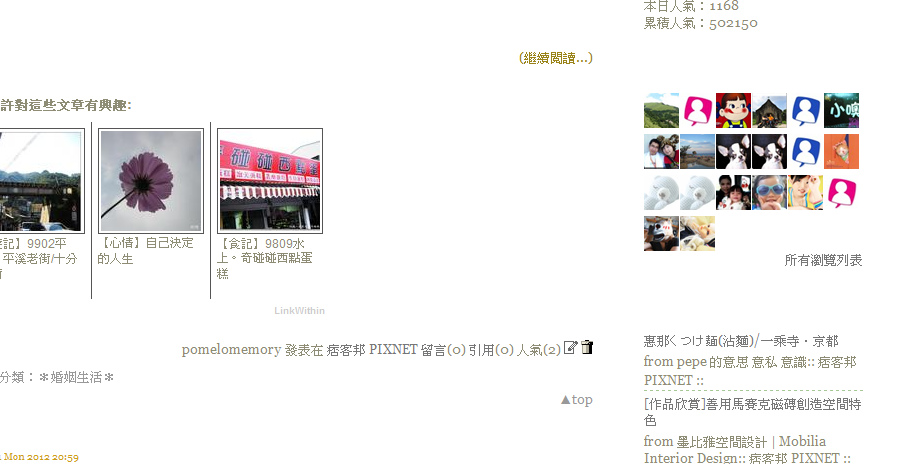The width and height of the screenshot is (907, 467).
Task: Open the person in wolf mask avatar
Action: click(x=661, y=233)
